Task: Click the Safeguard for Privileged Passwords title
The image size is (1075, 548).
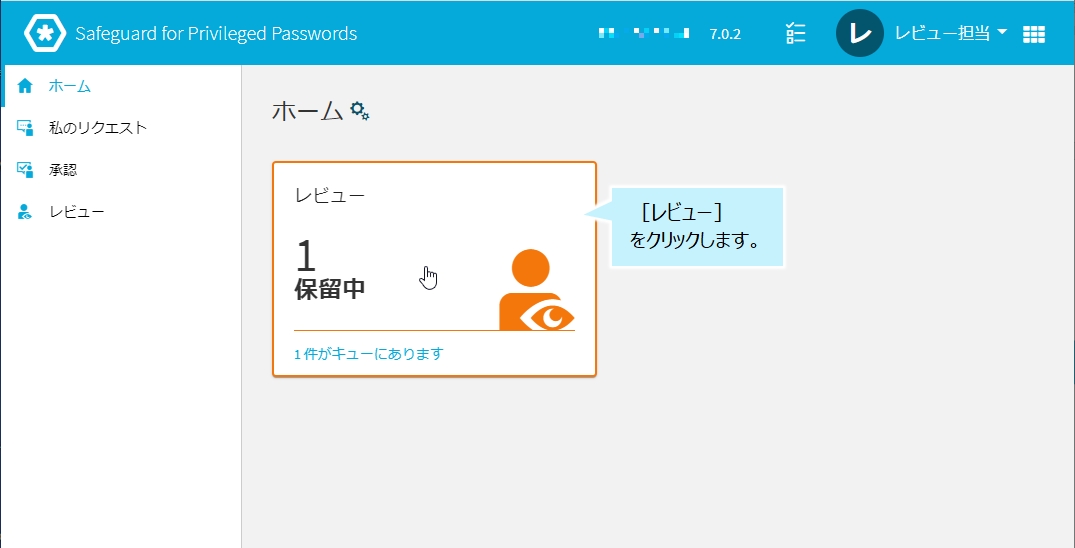Action: point(217,33)
